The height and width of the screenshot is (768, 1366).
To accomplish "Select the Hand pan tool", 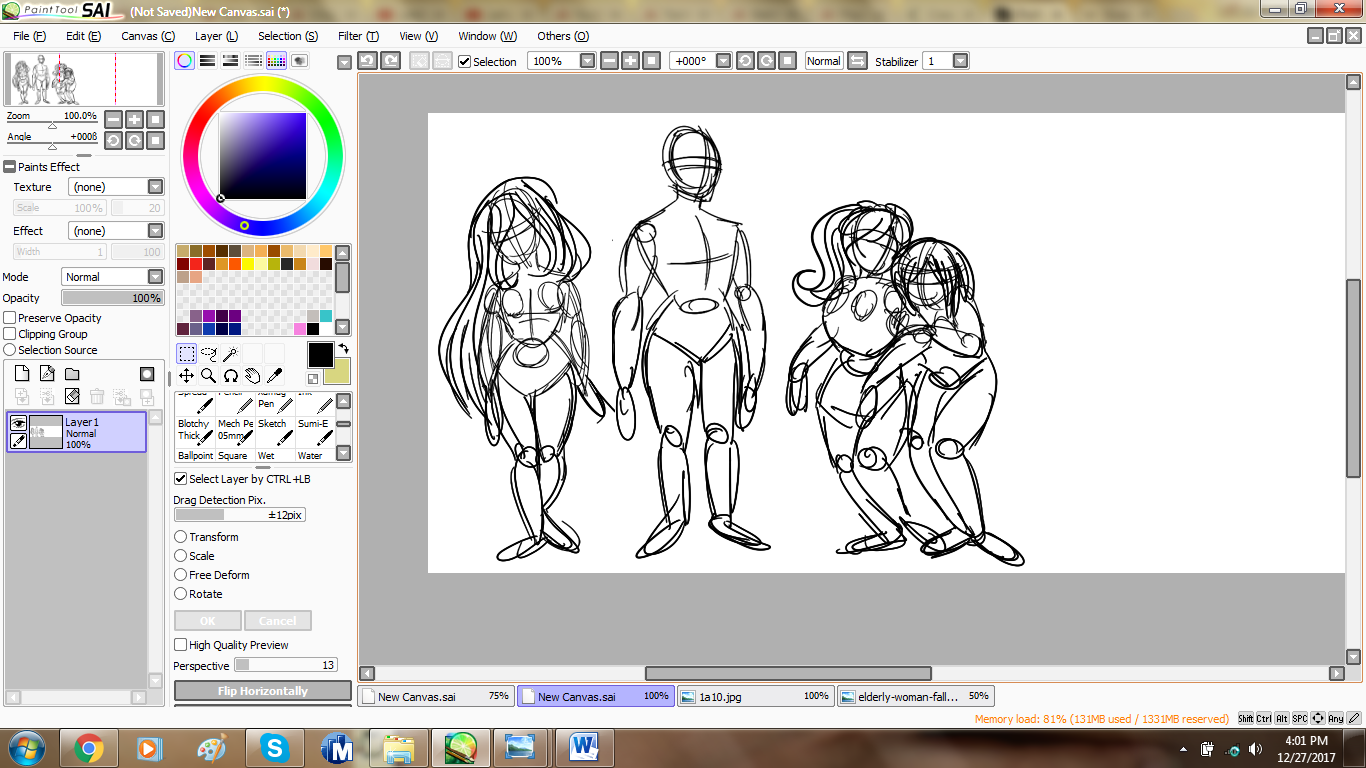I will [253, 376].
